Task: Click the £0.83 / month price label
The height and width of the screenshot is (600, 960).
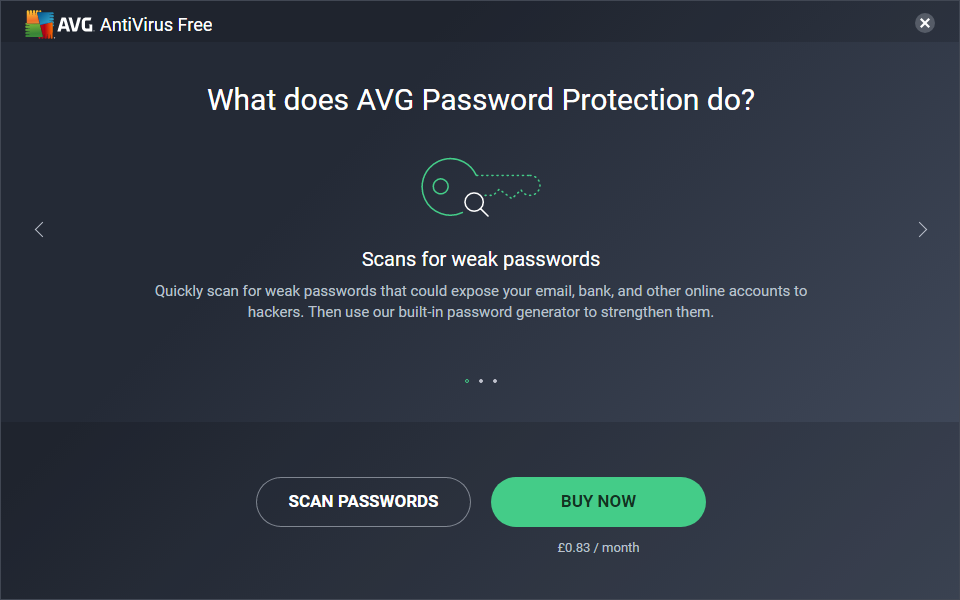Action: tap(598, 548)
